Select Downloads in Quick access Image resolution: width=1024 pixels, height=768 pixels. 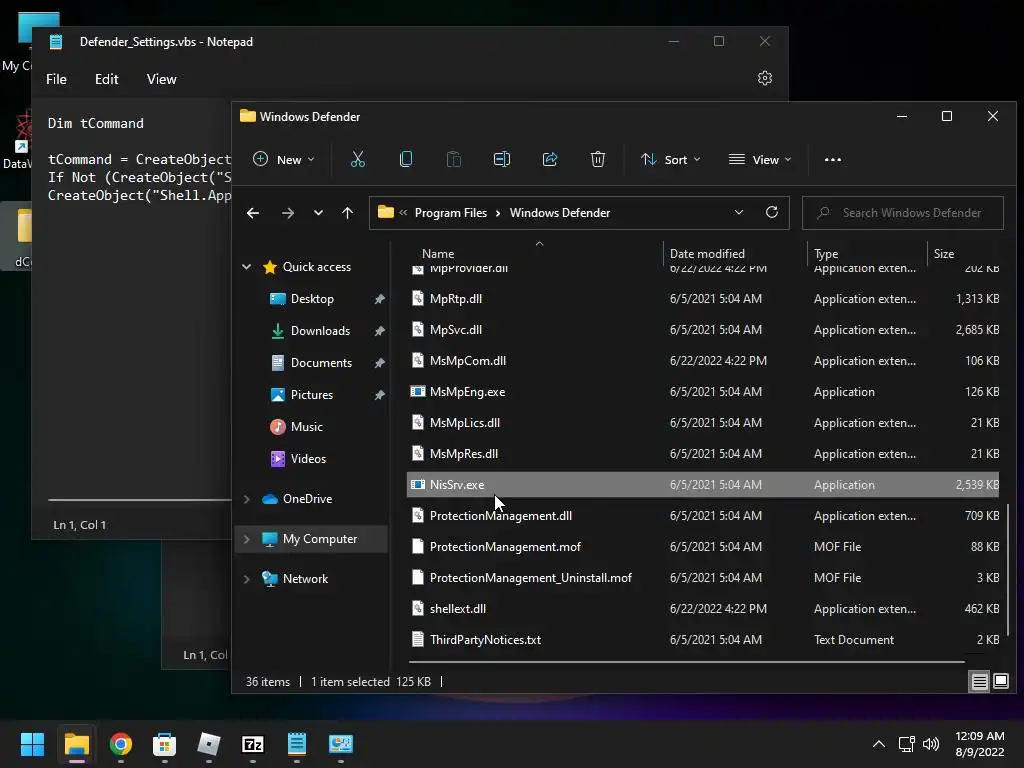320,330
